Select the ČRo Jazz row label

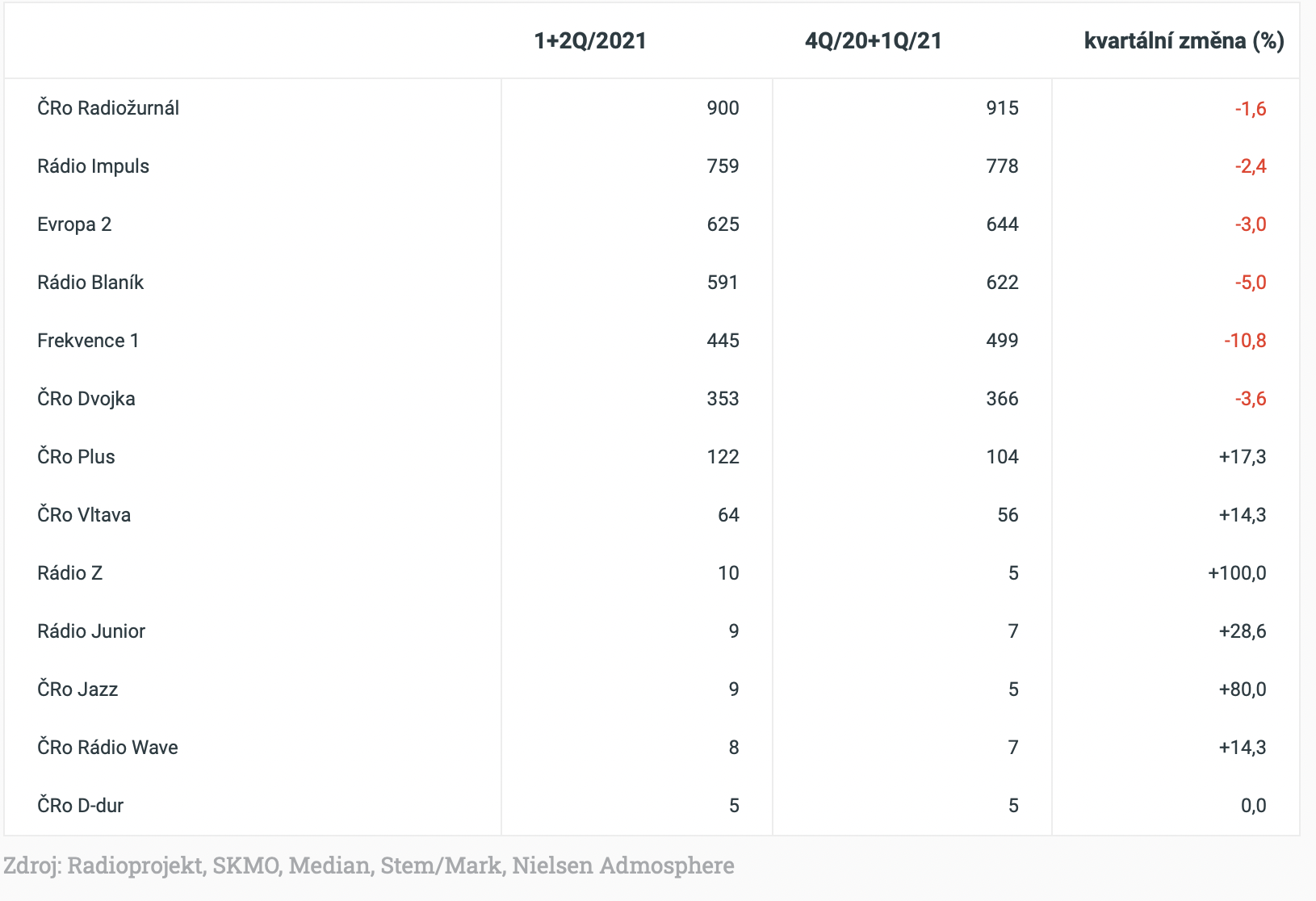(x=78, y=689)
